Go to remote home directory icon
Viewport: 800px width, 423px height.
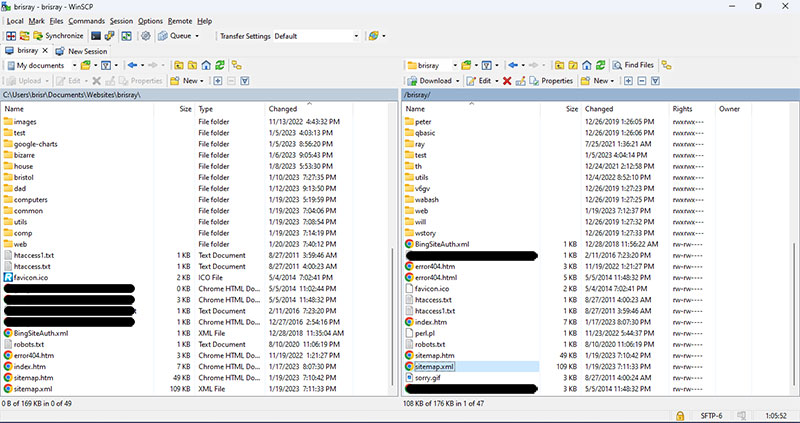point(587,65)
